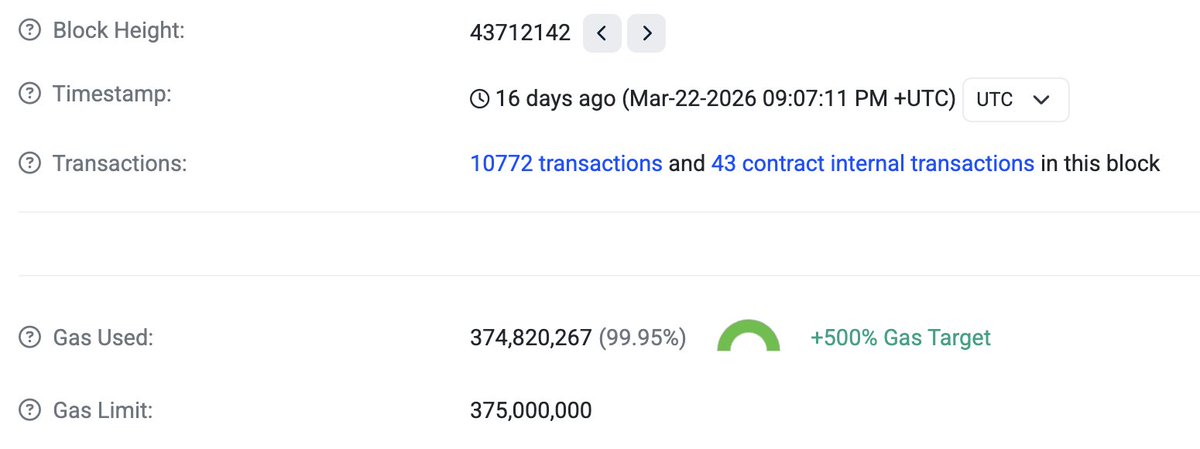
Task: Open the UTC timezone dropdown
Action: [x=1015, y=100]
